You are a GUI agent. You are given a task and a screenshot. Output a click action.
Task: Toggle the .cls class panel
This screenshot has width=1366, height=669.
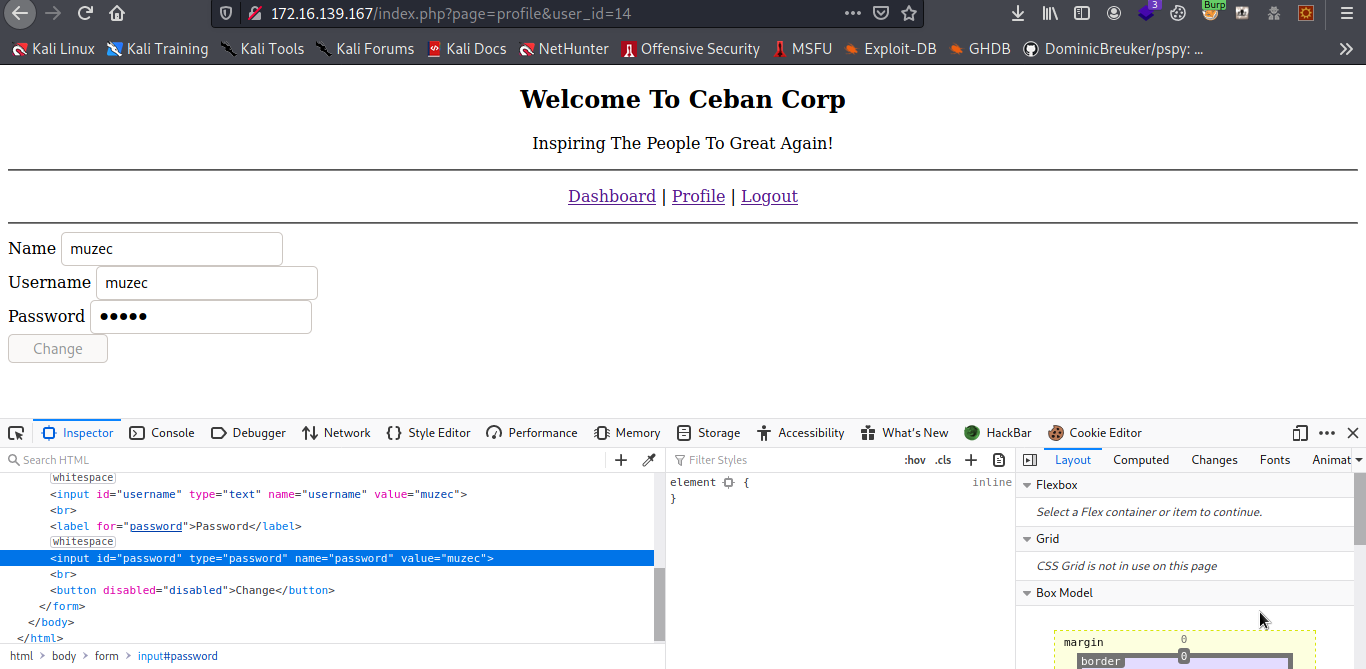coord(943,460)
